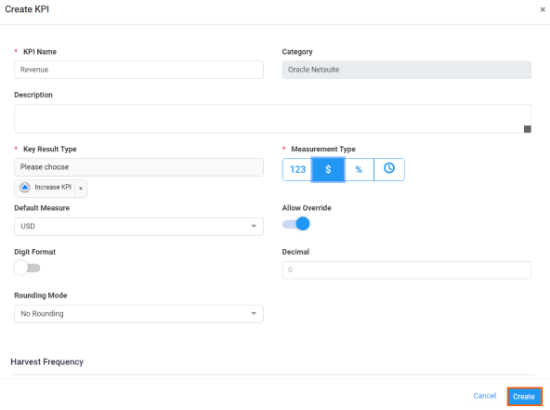Toggle the Digit Format switch
This screenshot has height=410, width=550.
pyautogui.click(x=27, y=268)
